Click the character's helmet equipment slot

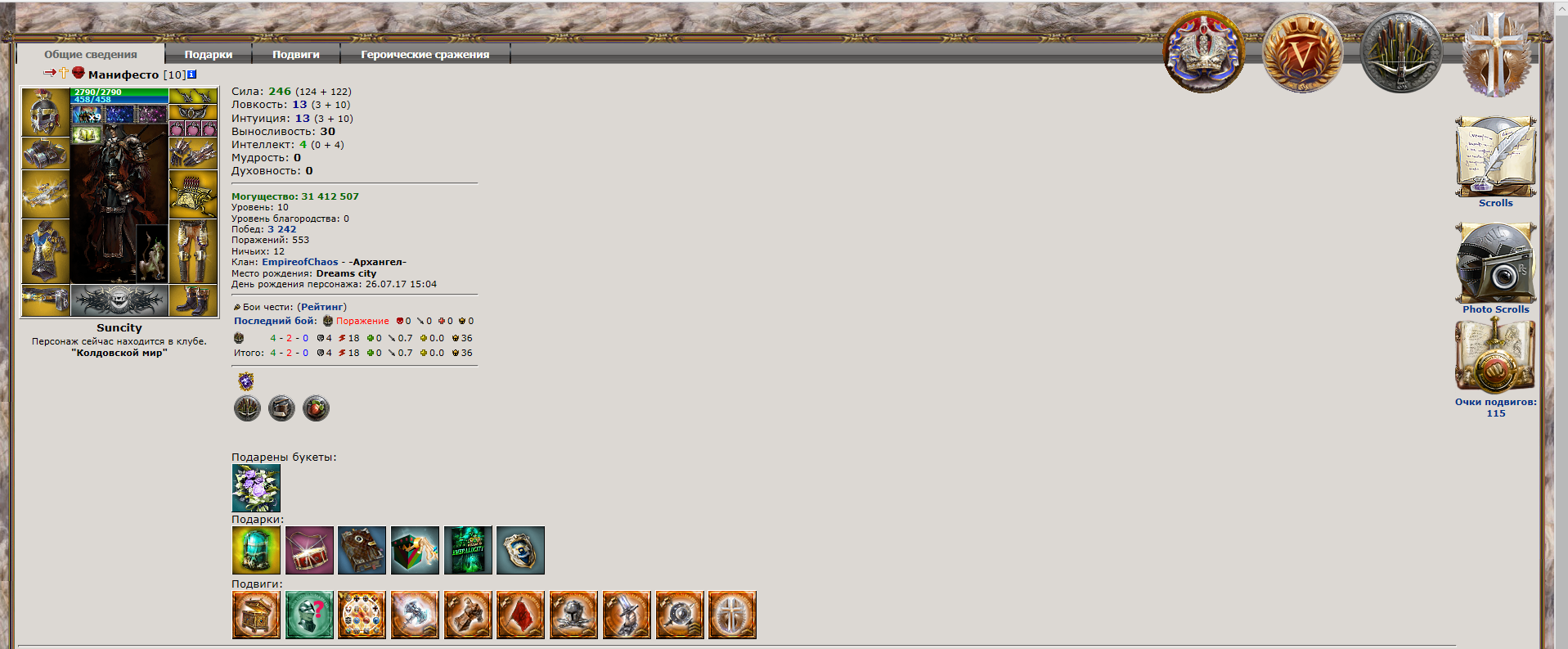(46, 112)
